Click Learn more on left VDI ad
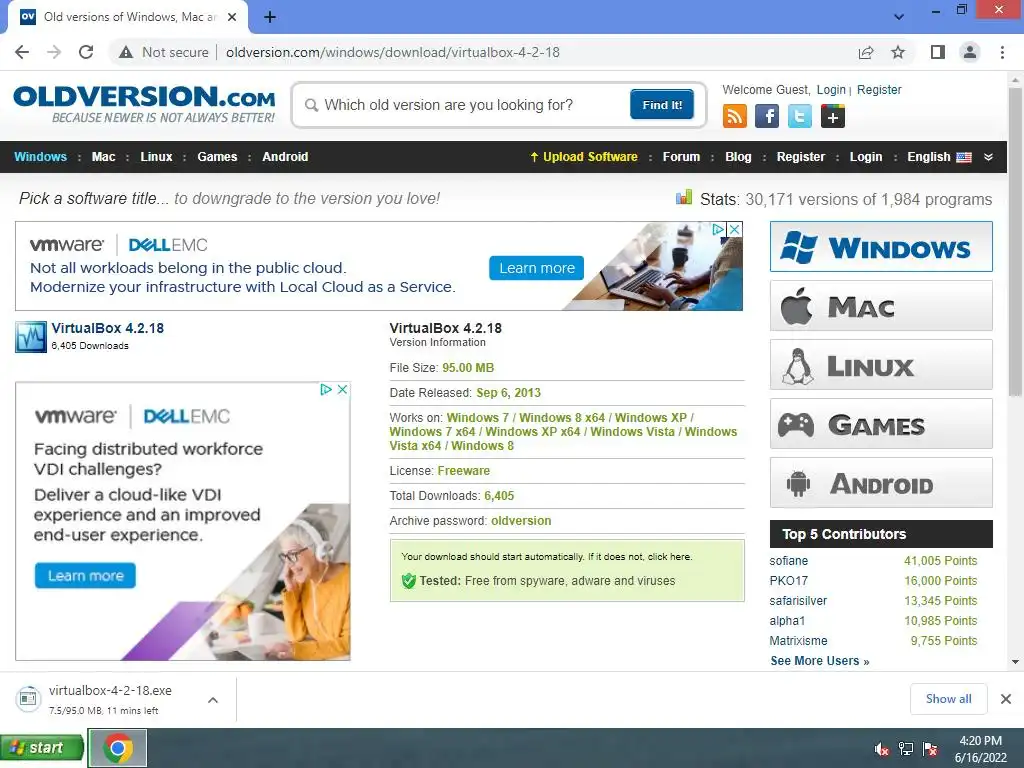 tap(86, 575)
